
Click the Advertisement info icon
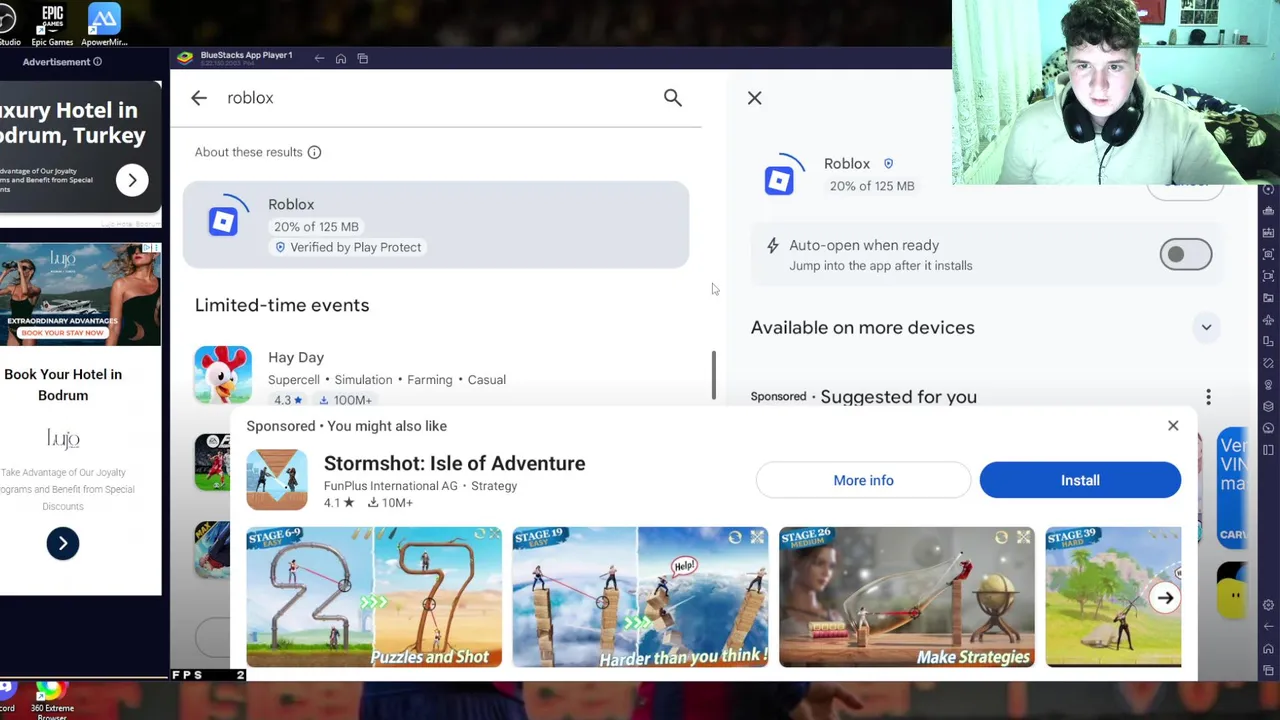tap(97, 62)
